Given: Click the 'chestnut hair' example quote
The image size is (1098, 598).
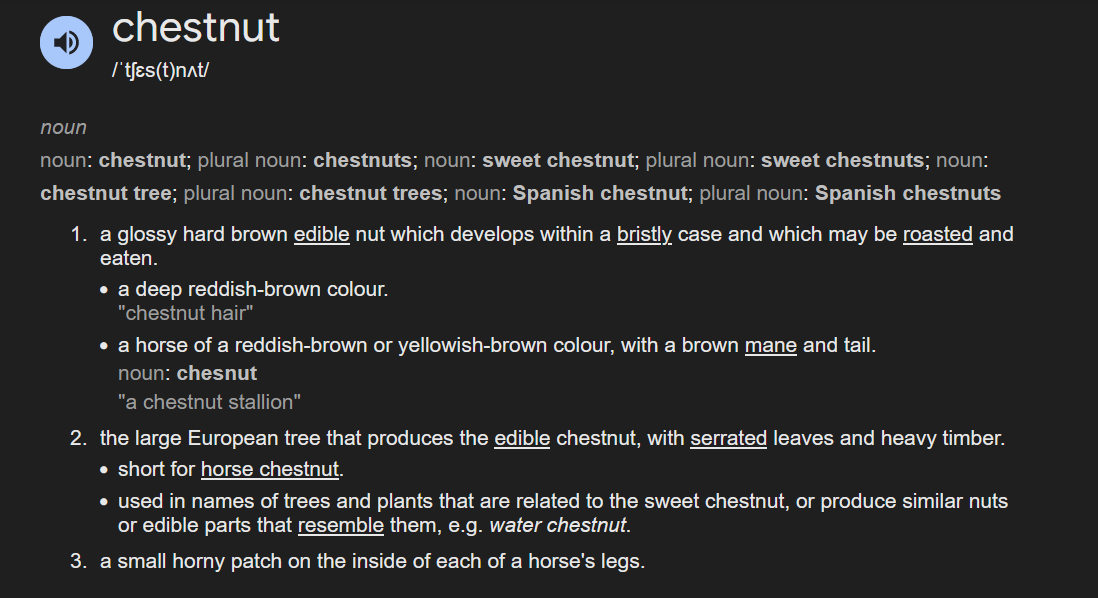Looking at the screenshot, I should [186, 313].
